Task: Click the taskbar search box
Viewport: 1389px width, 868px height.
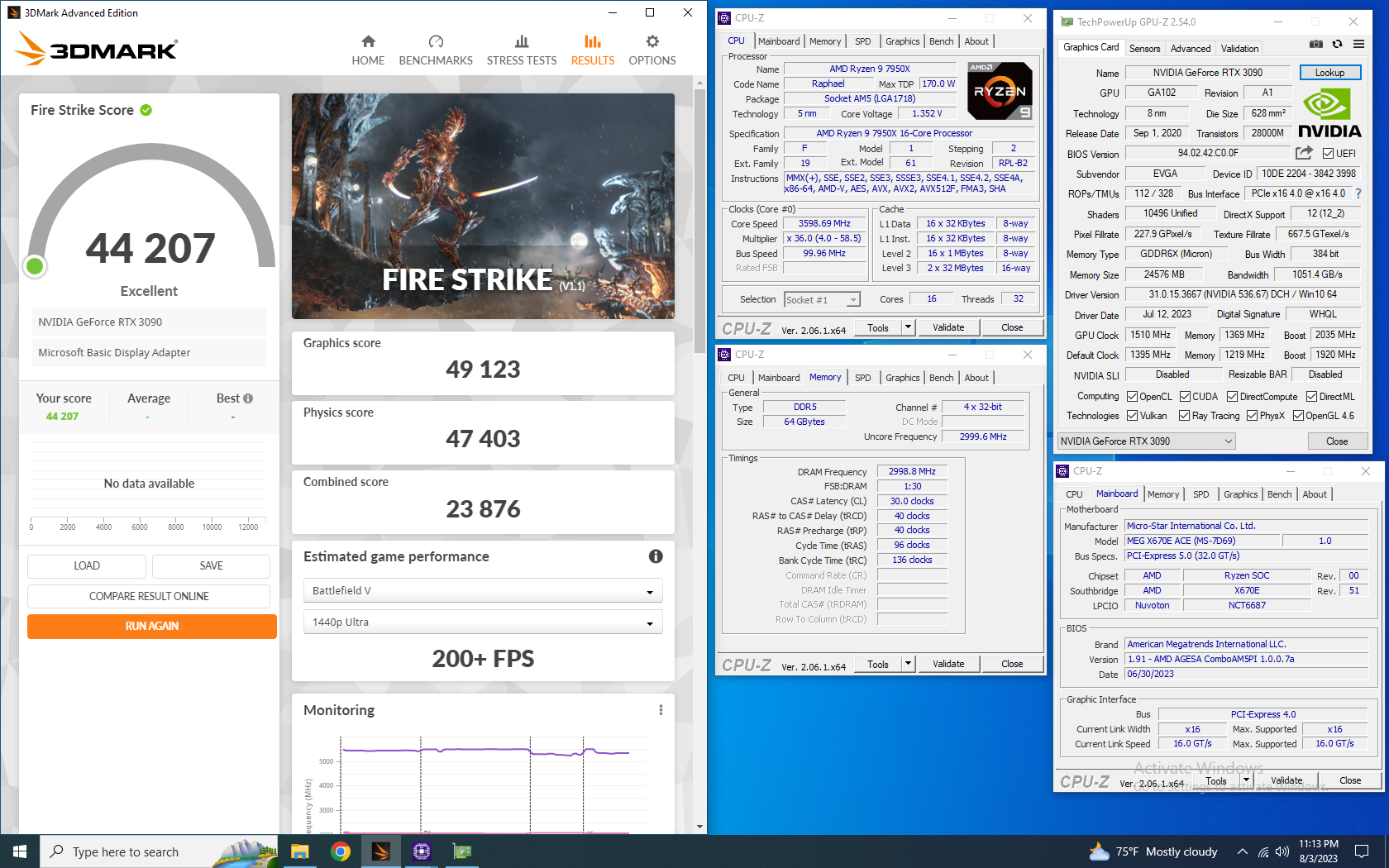Action: point(159,851)
